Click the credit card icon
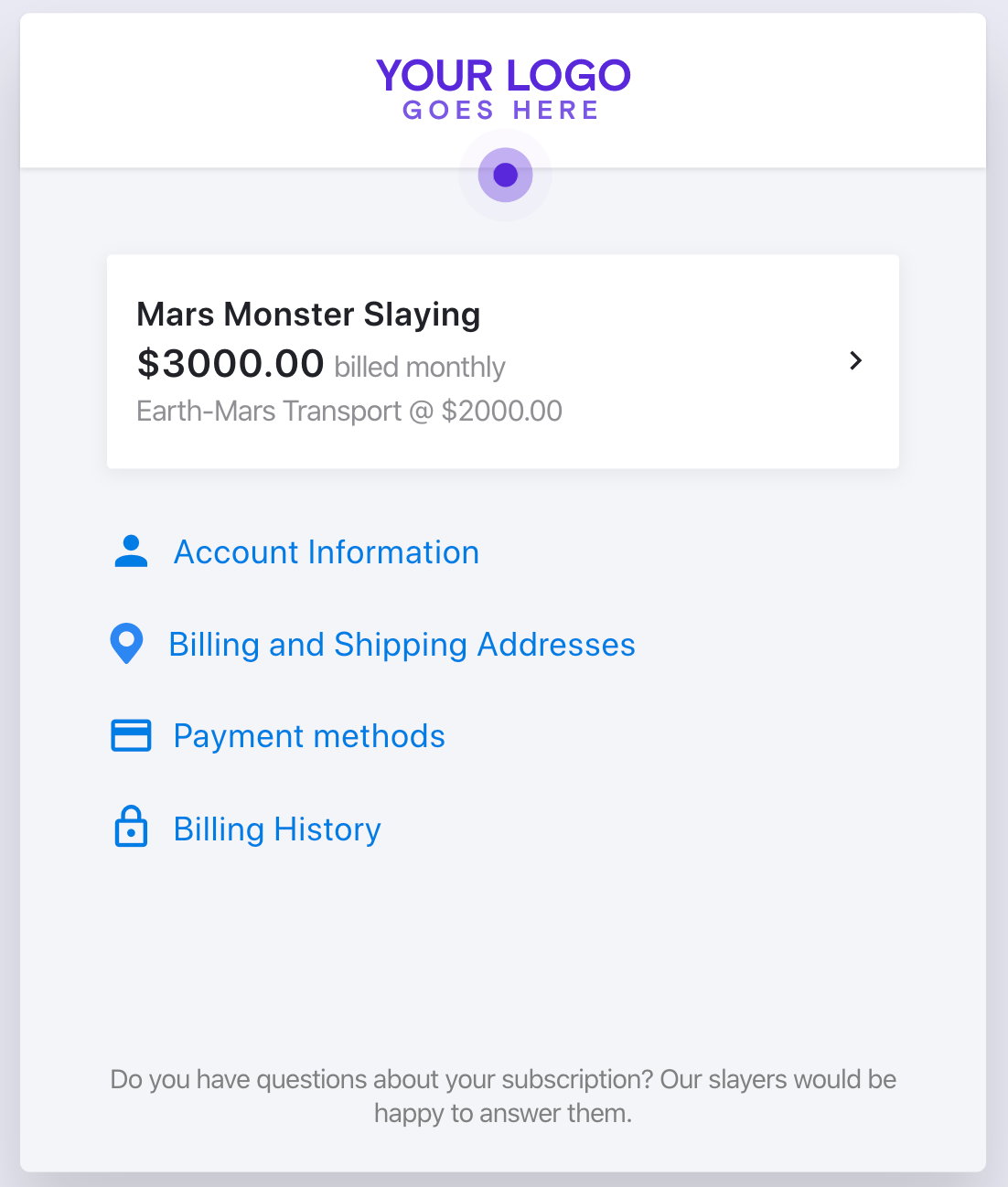 [x=131, y=735]
